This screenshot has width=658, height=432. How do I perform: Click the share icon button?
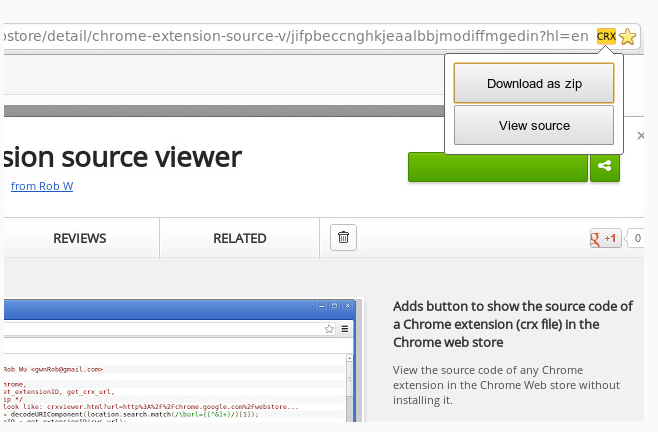click(x=605, y=166)
